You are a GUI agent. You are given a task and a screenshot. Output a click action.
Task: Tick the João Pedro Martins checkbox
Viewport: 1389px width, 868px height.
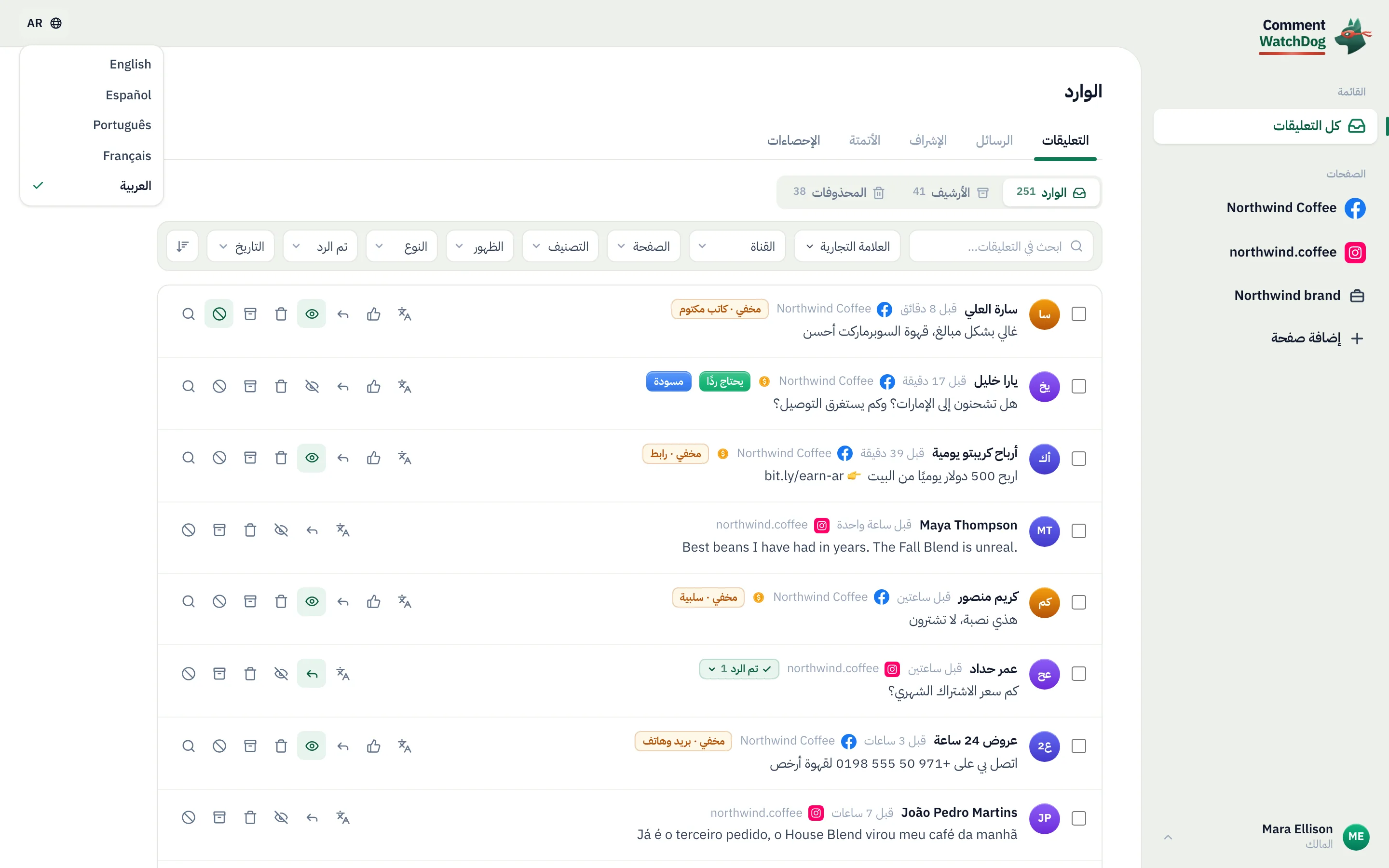[1079, 818]
